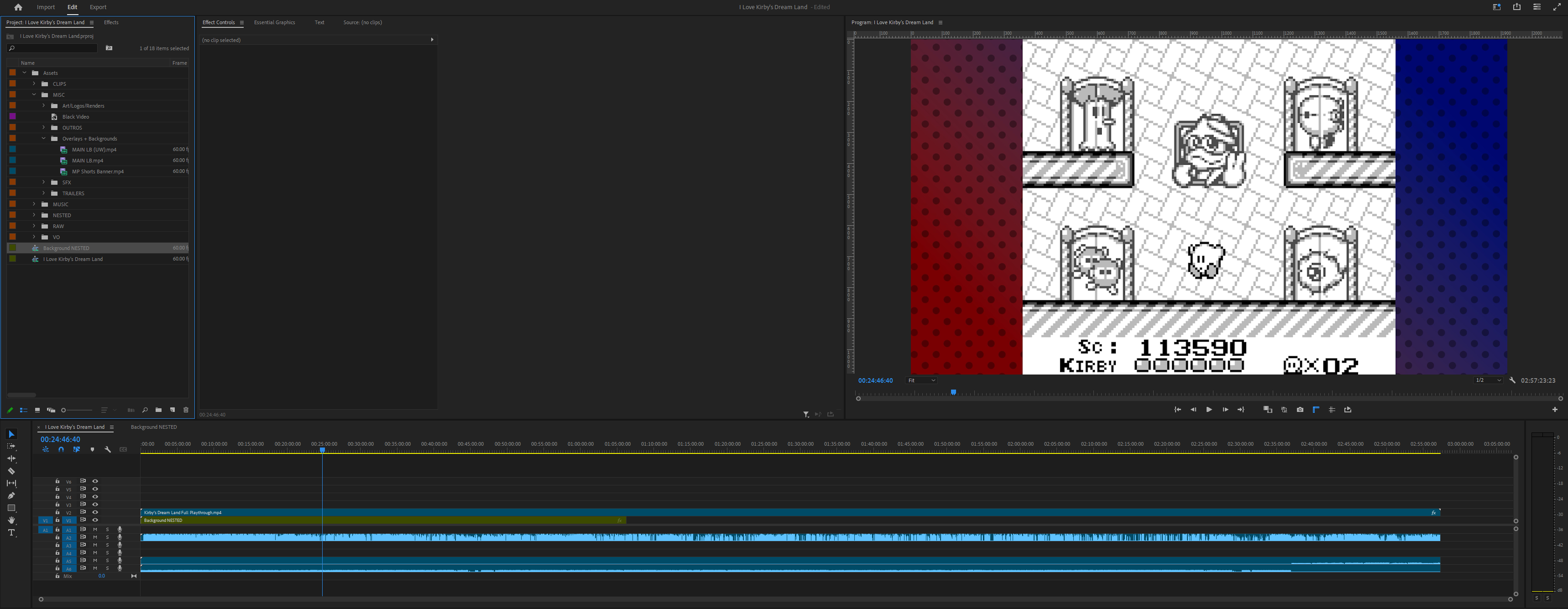Select the Ripple Edit tool
The image size is (1568, 609).
tap(11, 459)
